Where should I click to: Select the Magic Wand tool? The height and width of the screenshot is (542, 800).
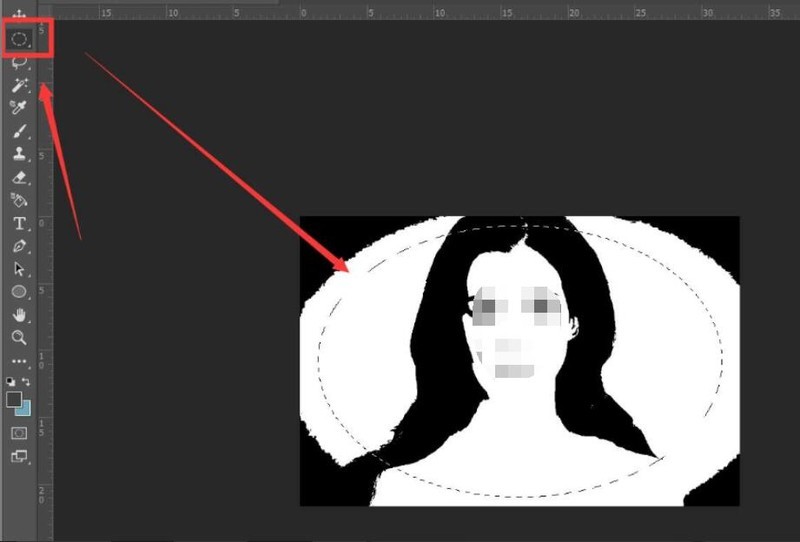coord(19,86)
